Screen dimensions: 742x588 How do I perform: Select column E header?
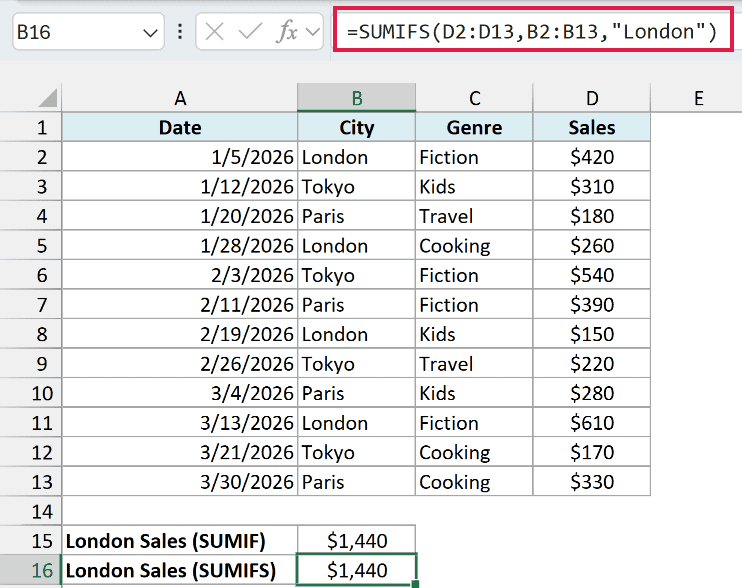tap(698, 98)
